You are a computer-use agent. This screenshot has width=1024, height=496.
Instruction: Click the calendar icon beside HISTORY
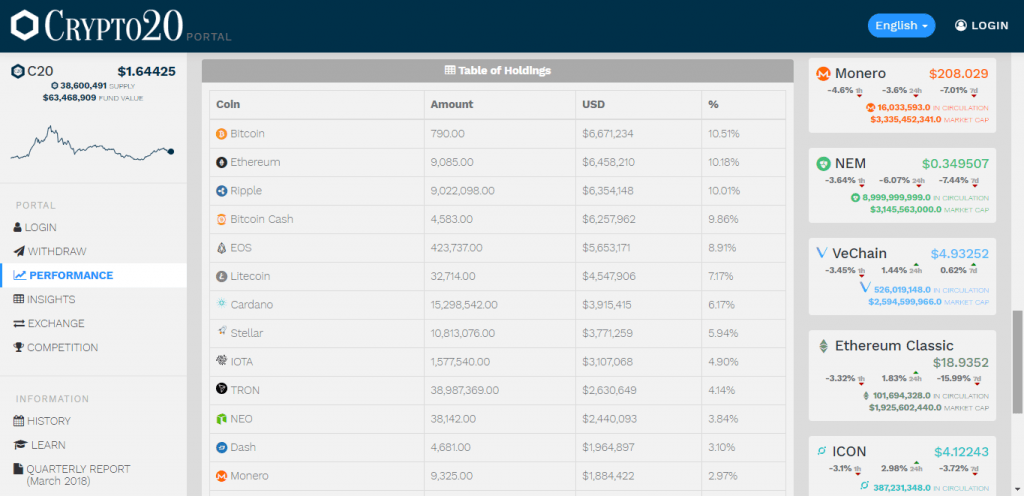point(18,421)
